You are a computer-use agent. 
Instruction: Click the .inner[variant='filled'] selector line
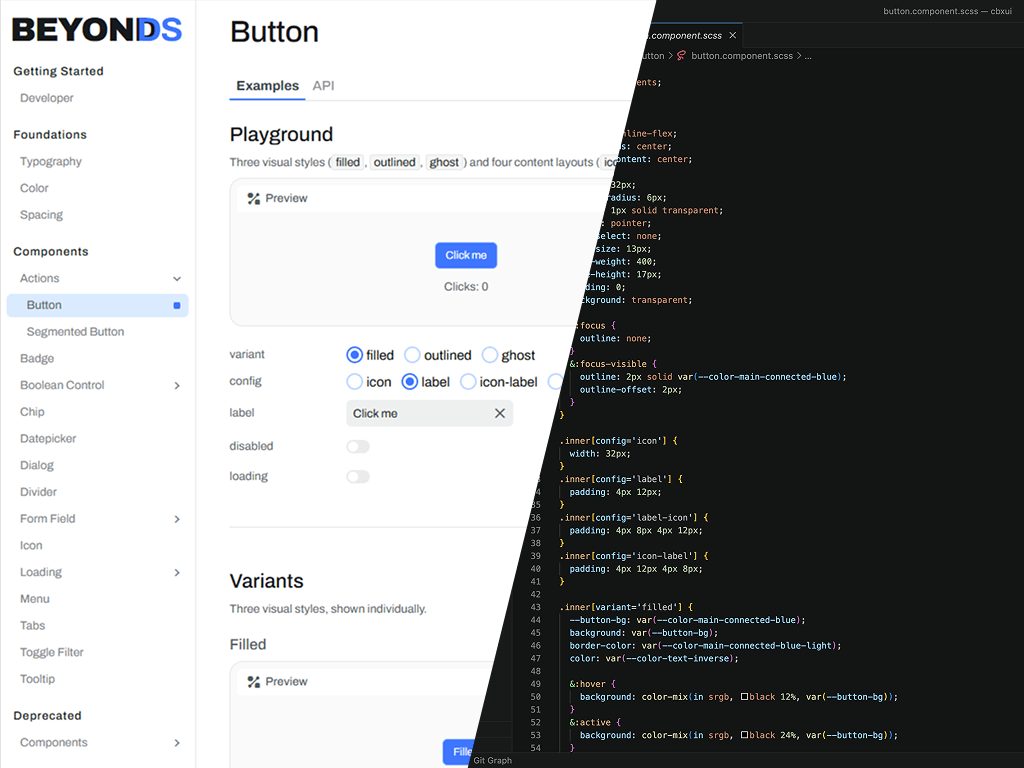pyautogui.click(x=626, y=607)
